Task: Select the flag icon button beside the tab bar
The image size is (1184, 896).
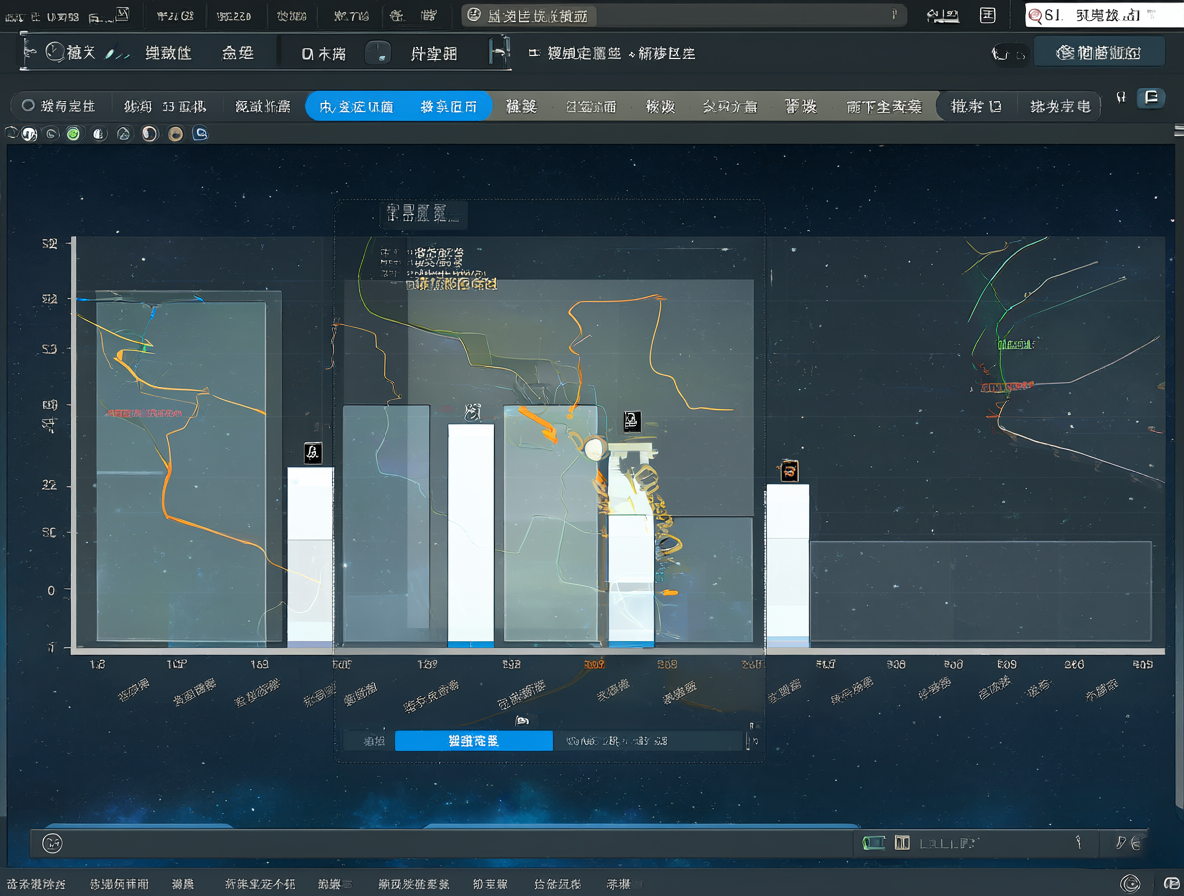Action: tap(1152, 97)
